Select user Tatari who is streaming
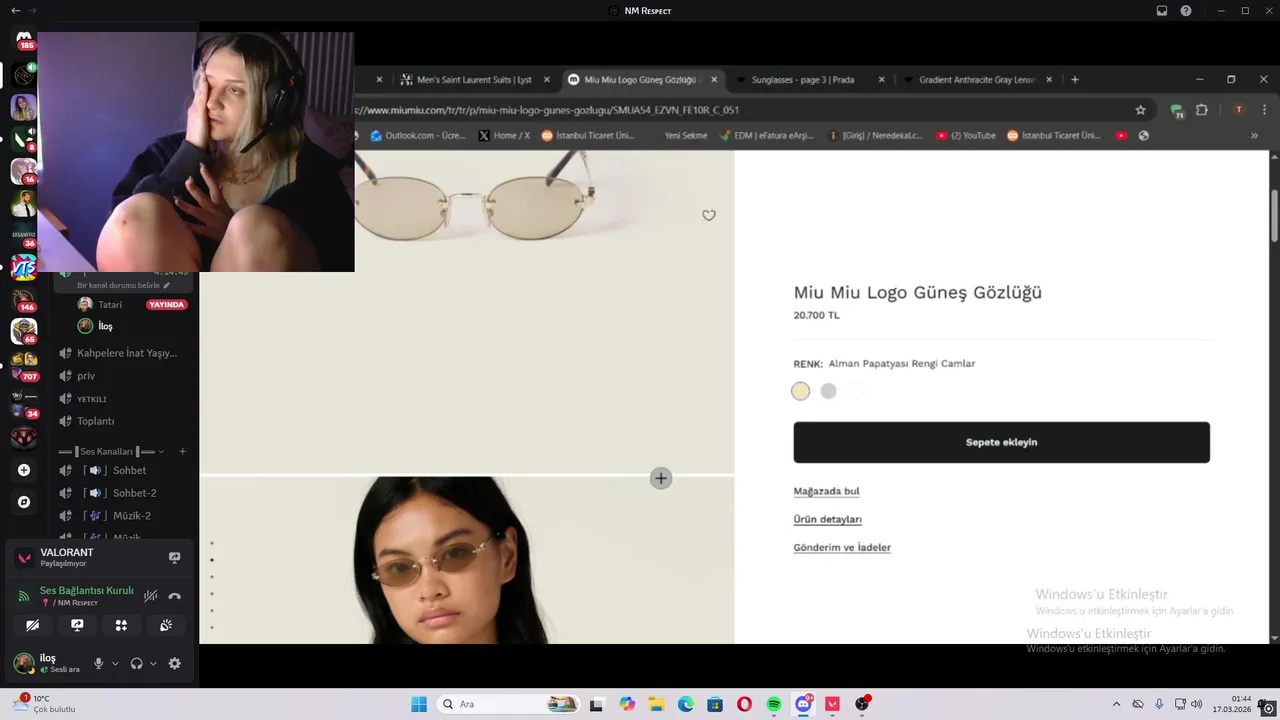The width and height of the screenshot is (1280, 720). click(132, 304)
